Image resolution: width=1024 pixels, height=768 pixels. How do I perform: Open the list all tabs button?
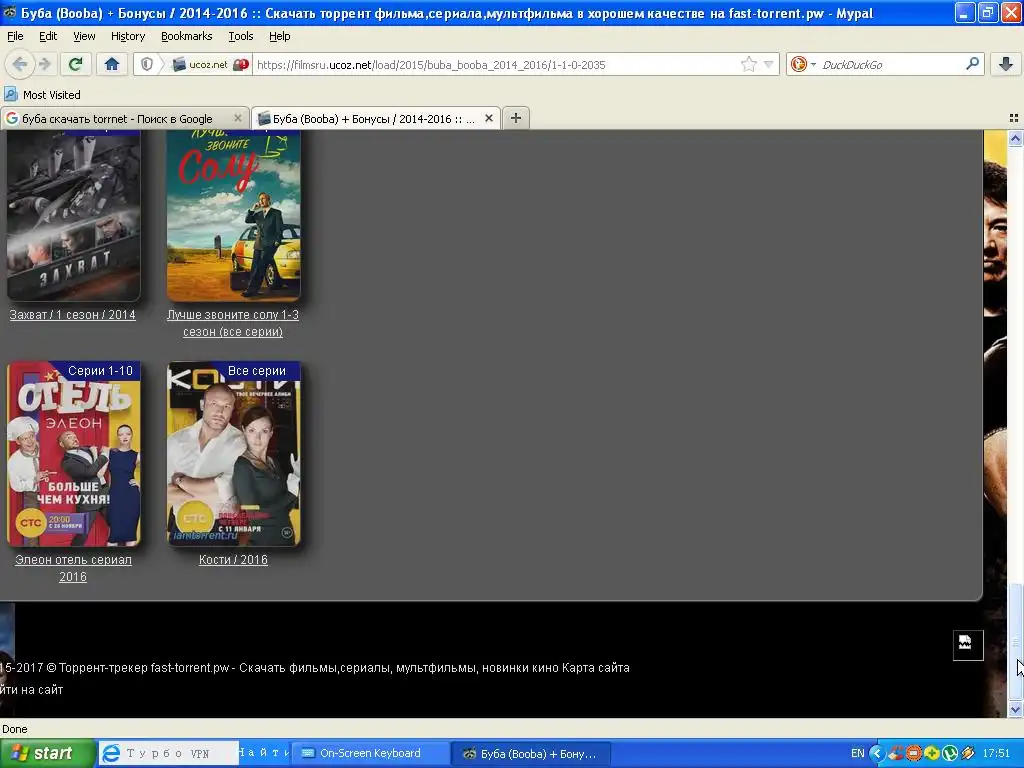pos(1014,118)
